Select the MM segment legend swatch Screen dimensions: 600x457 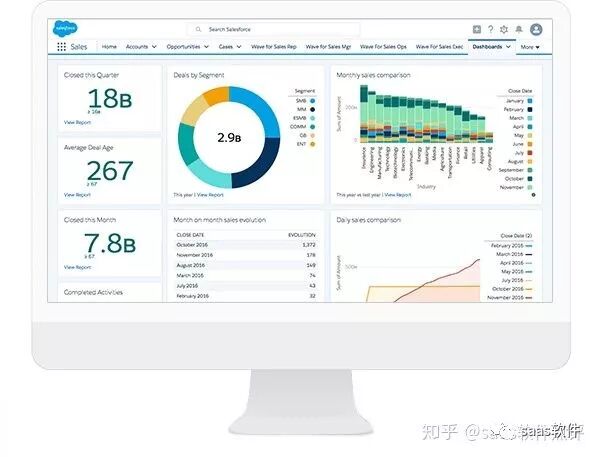pyautogui.click(x=312, y=109)
